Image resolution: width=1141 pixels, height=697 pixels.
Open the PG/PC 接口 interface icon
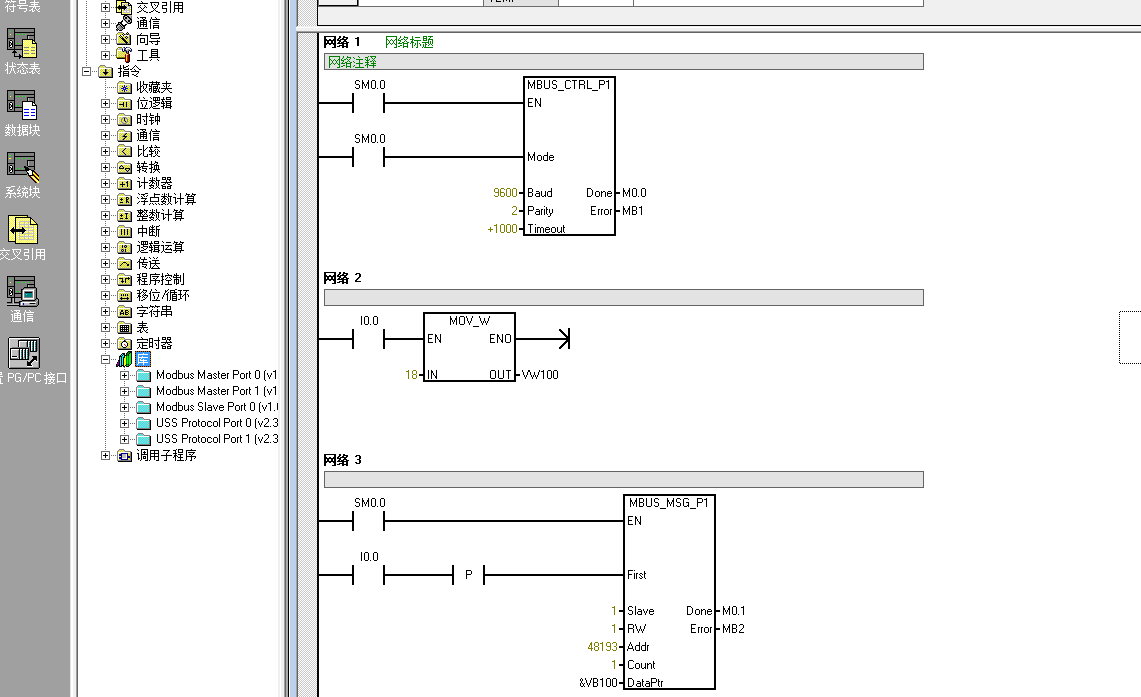pyautogui.click(x=24, y=354)
